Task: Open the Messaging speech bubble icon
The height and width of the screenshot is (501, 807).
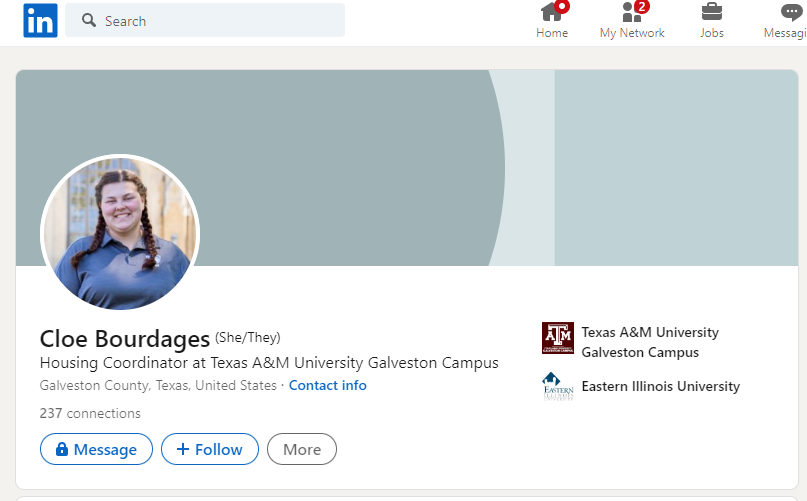Action: point(791,12)
